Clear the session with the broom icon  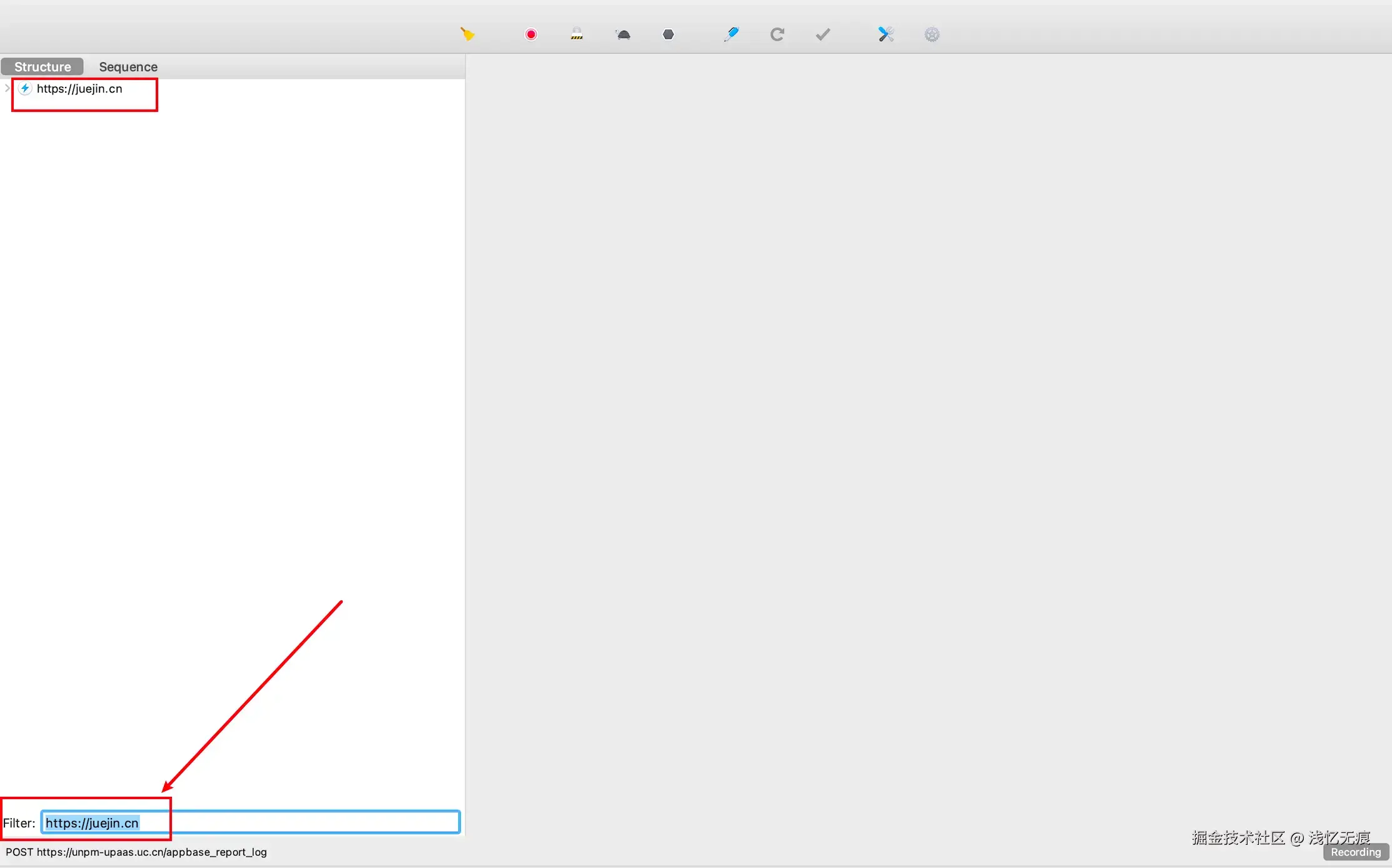click(x=467, y=34)
